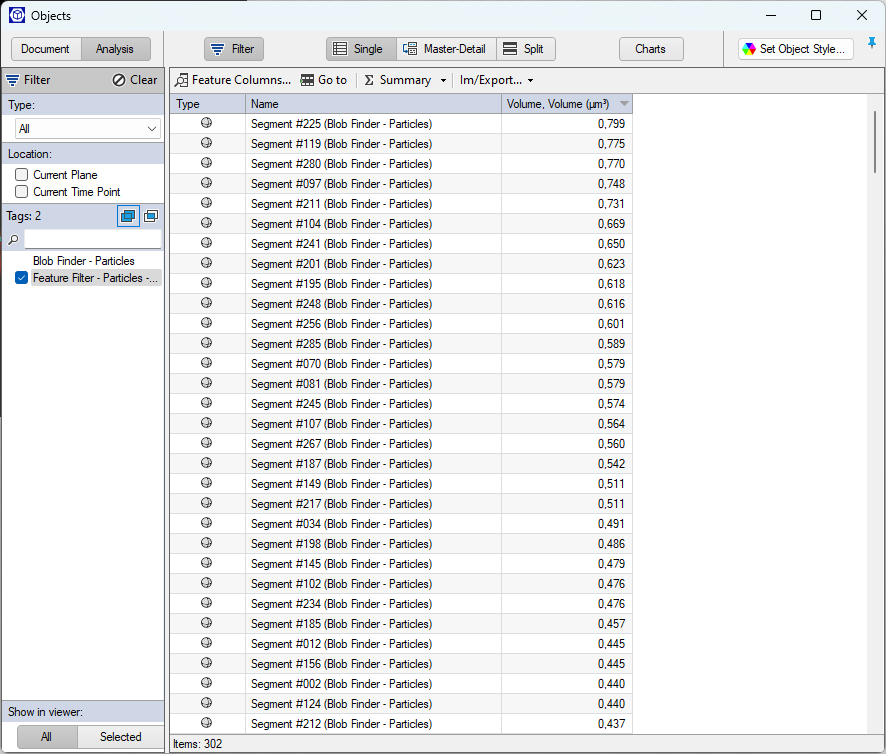This screenshot has width=886, height=754.
Task: Click the sphere icon beside Segment #225
Action: tap(206, 123)
